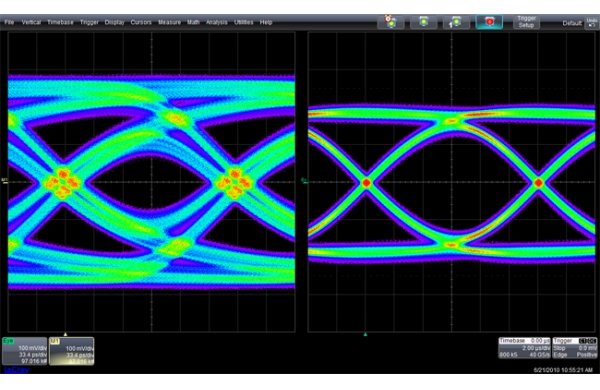Viewport: 600px width, 390px height.
Task: Open the Display menu
Action: point(114,23)
